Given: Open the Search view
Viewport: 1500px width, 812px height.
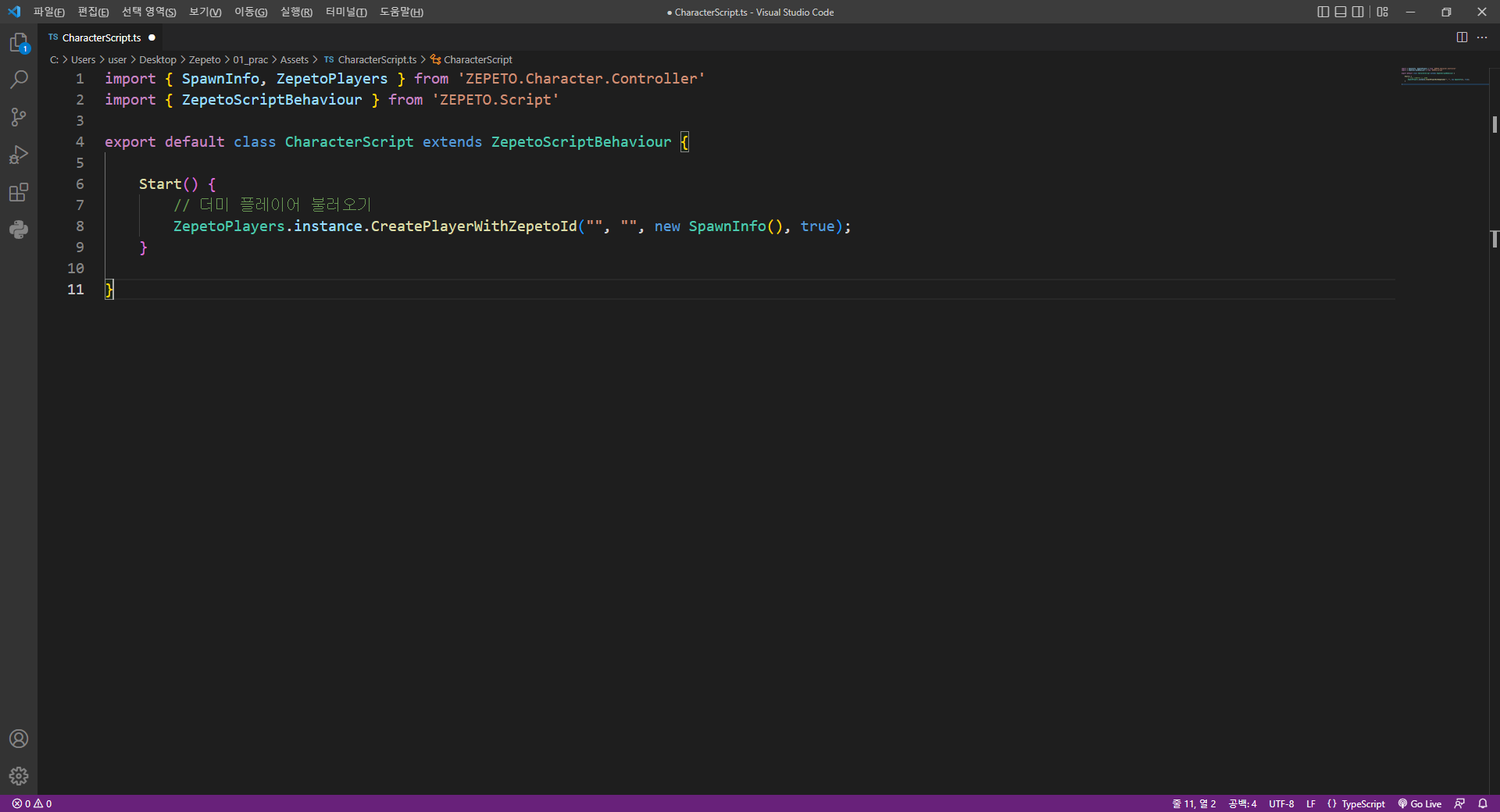Looking at the screenshot, I should tap(19, 80).
